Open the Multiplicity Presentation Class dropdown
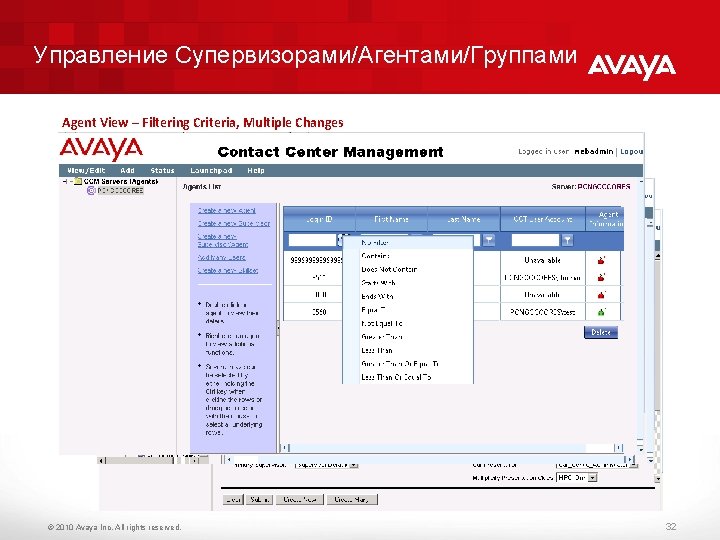Image resolution: width=720 pixels, height=540 pixels. pos(592,478)
